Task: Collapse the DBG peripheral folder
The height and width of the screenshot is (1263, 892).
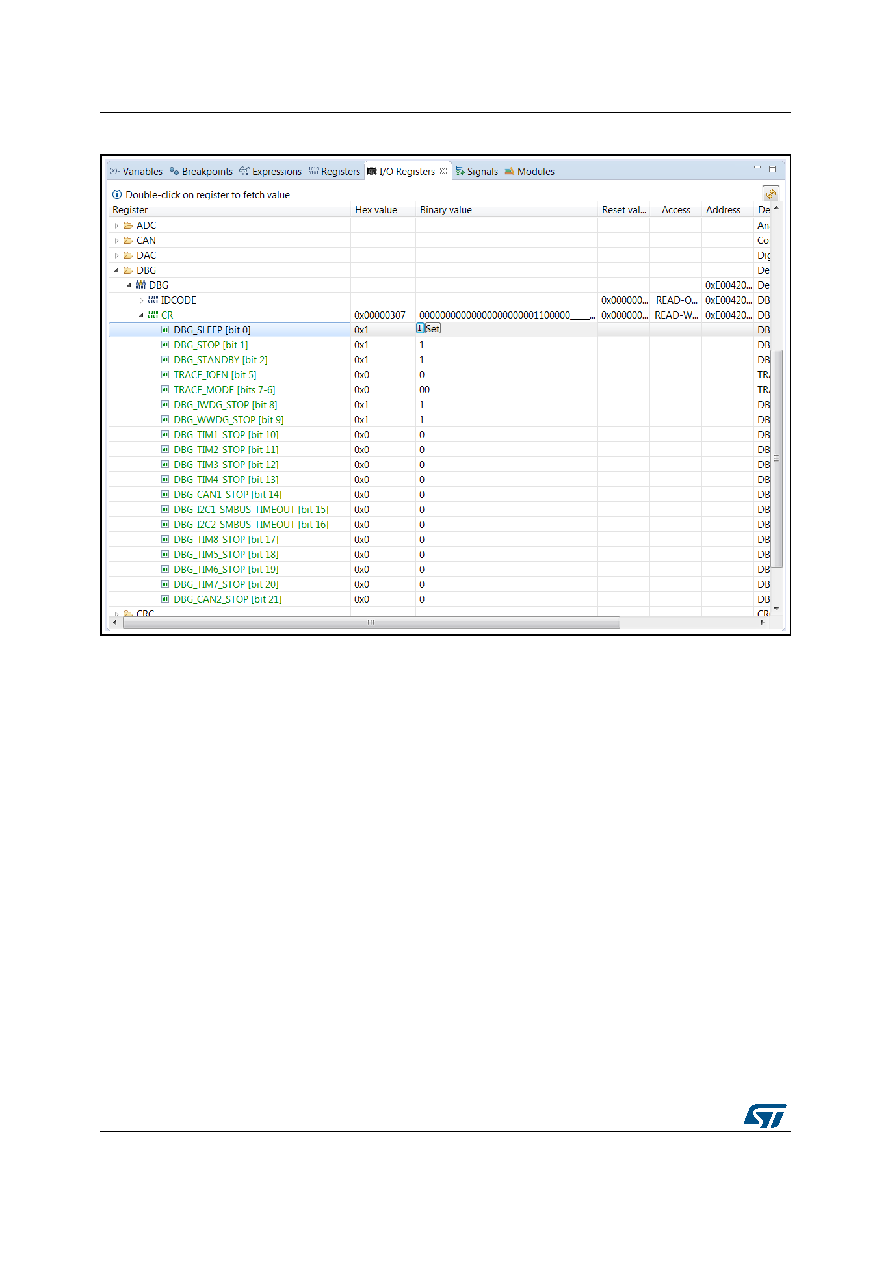Action: [117, 270]
